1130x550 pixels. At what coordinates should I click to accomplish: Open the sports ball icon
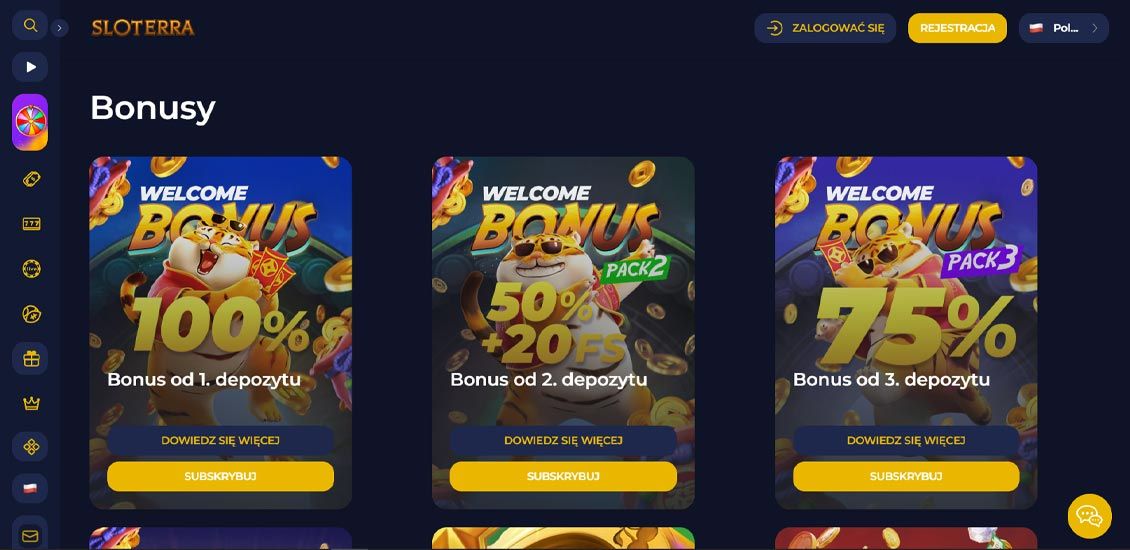point(31,314)
